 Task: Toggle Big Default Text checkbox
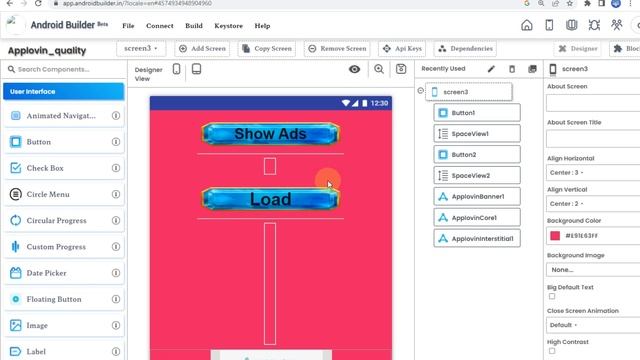[552, 296]
